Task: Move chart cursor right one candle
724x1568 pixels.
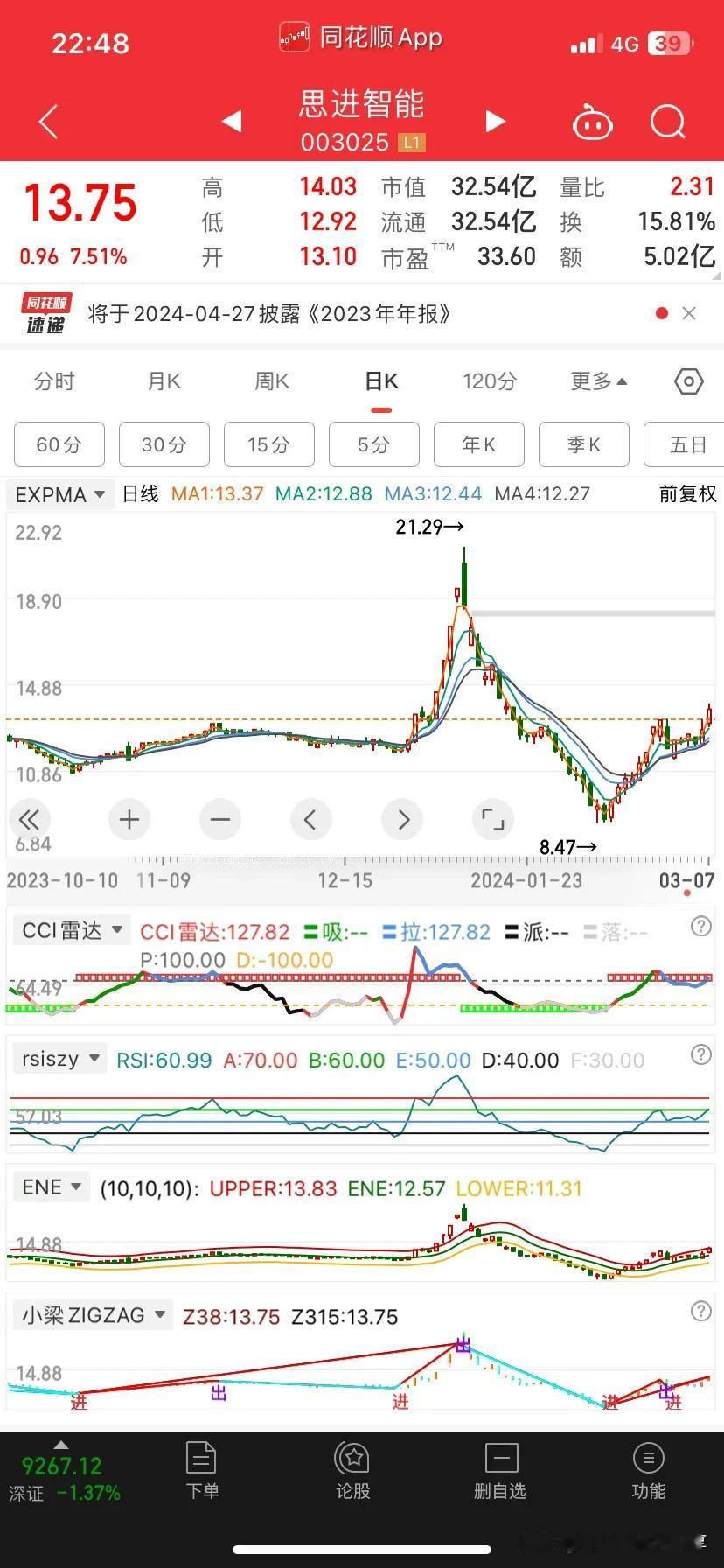Action: [x=402, y=820]
